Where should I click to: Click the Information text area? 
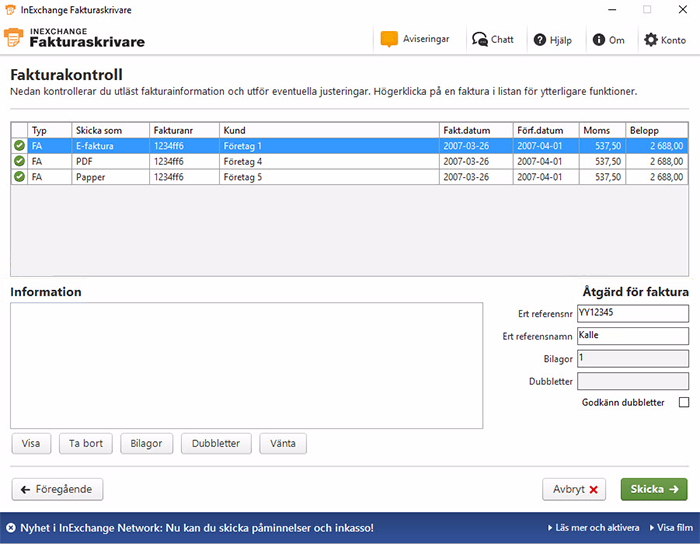point(246,365)
